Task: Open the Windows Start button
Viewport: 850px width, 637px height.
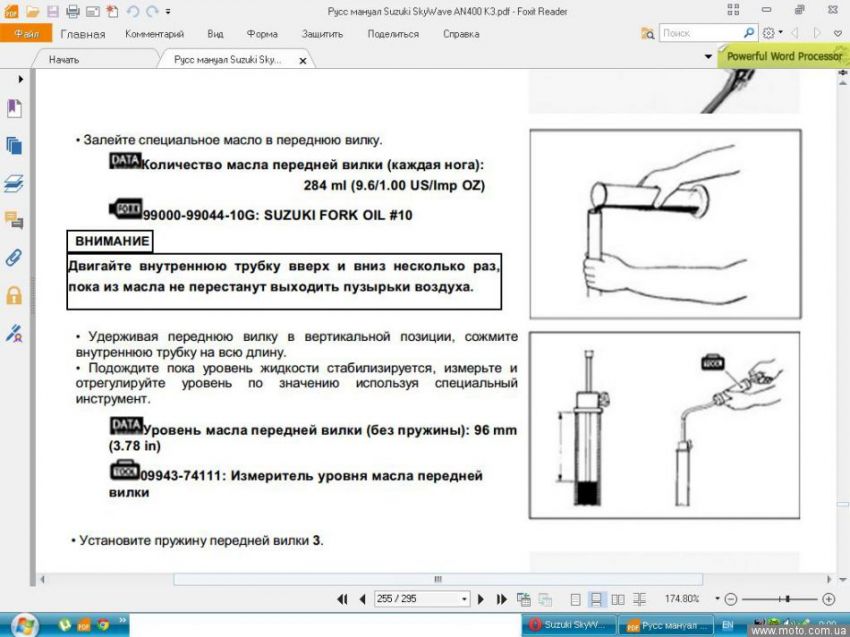Action: click(x=24, y=626)
